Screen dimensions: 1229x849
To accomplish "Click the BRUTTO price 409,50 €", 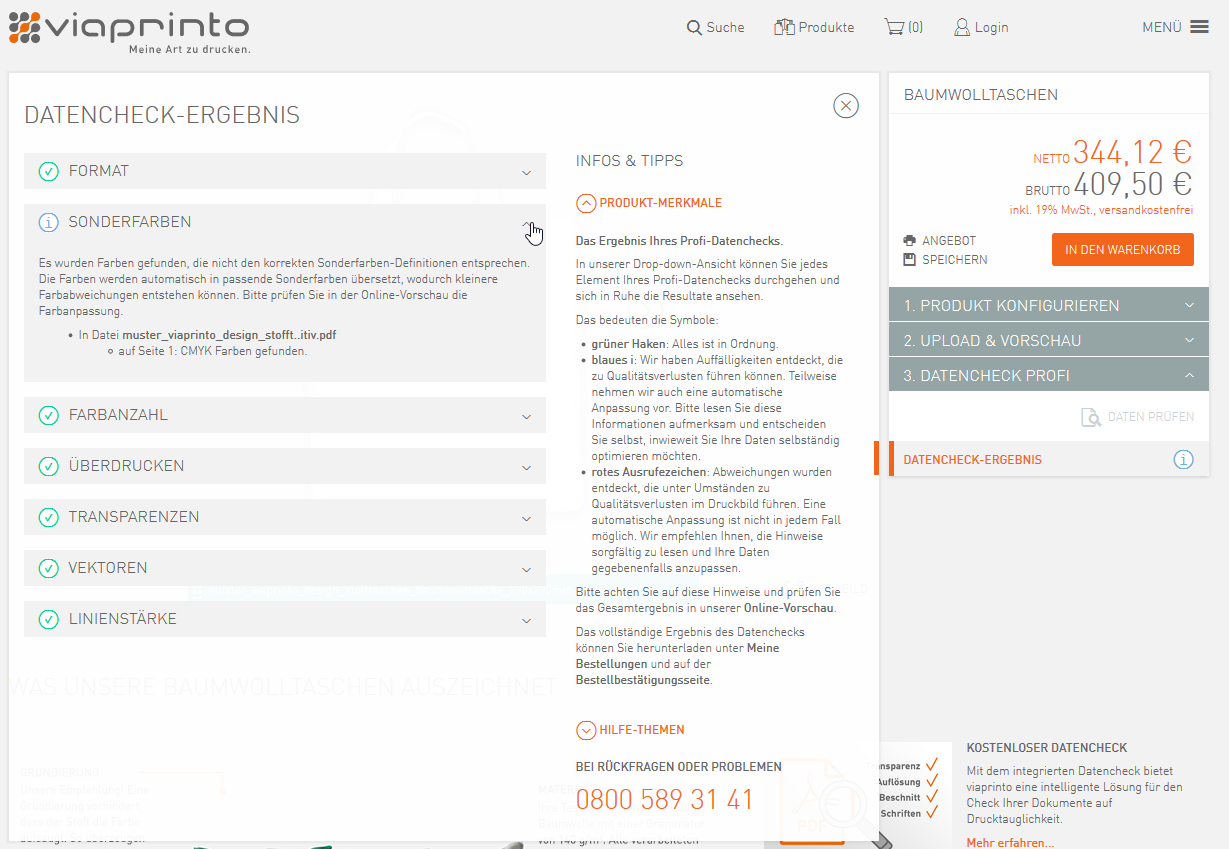I will point(1133,184).
